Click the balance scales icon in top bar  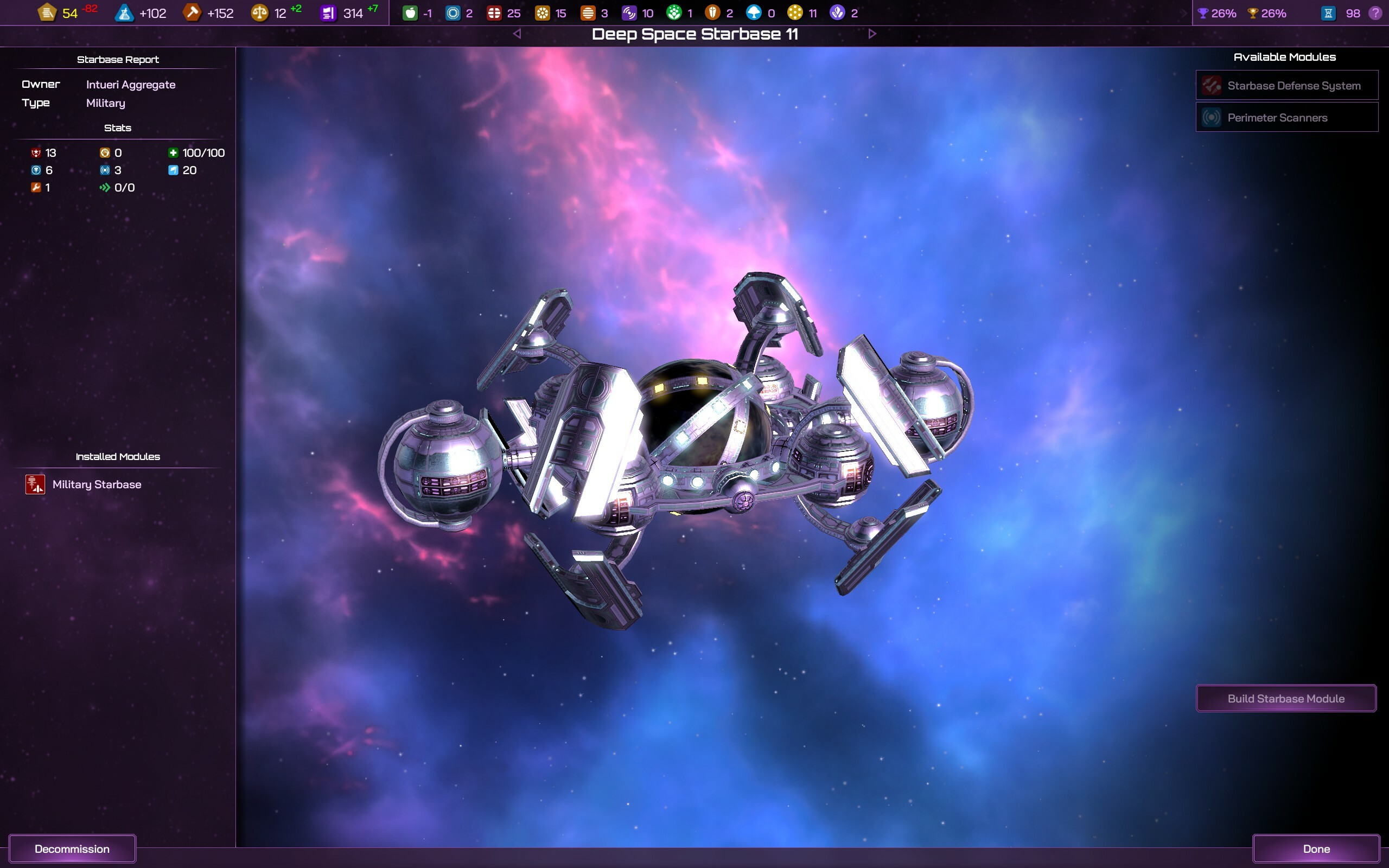(259, 12)
